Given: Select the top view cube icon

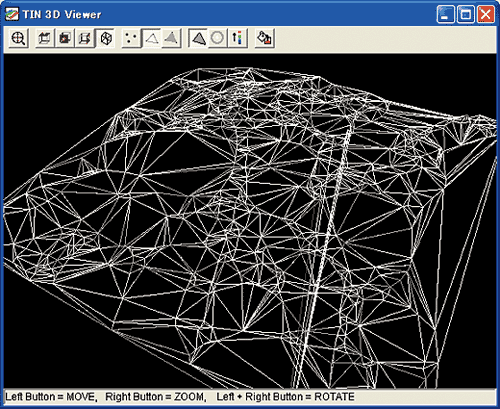Looking at the screenshot, I should pos(45,38).
